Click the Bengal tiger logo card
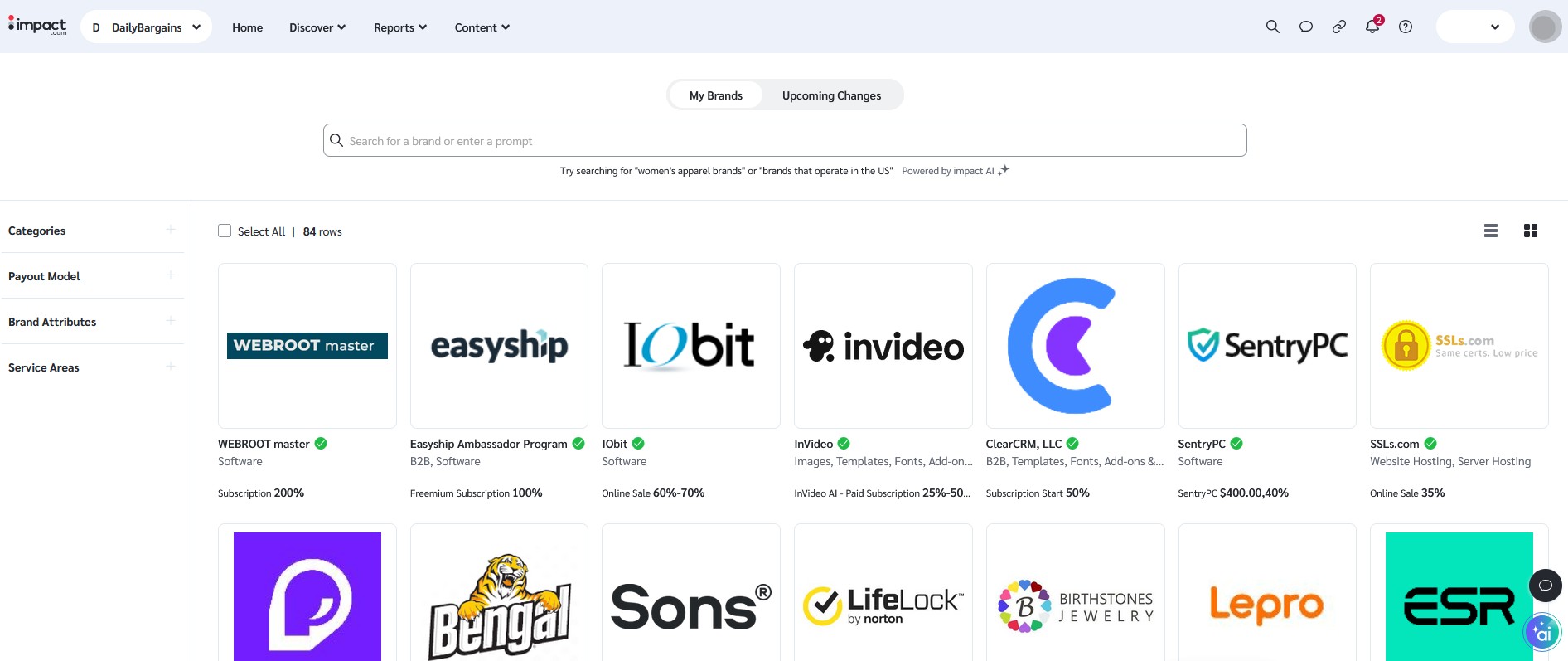This screenshot has height=661, width=1568. click(499, 593)
